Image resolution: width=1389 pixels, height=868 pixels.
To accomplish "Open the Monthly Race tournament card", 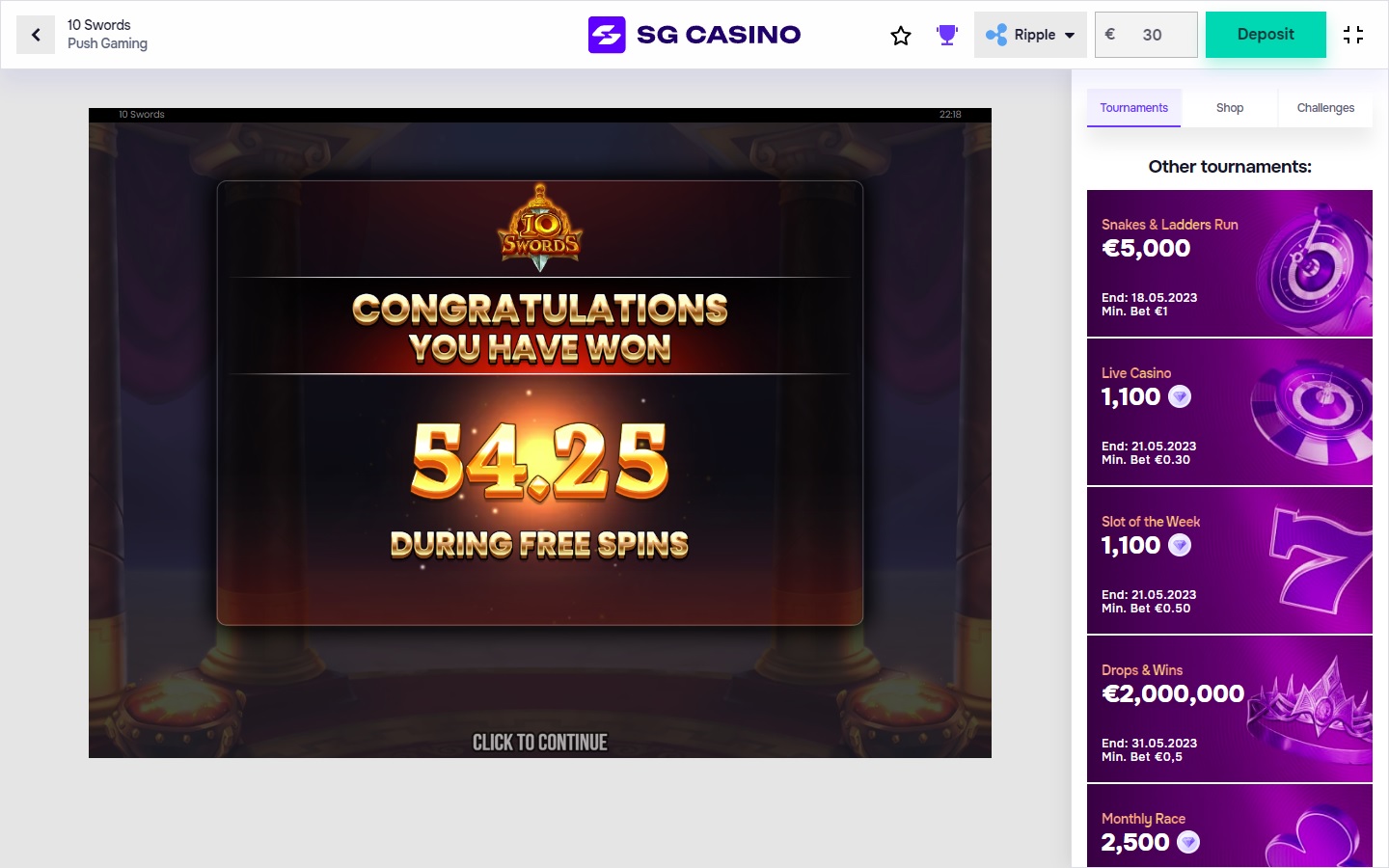I will 1230,826.
